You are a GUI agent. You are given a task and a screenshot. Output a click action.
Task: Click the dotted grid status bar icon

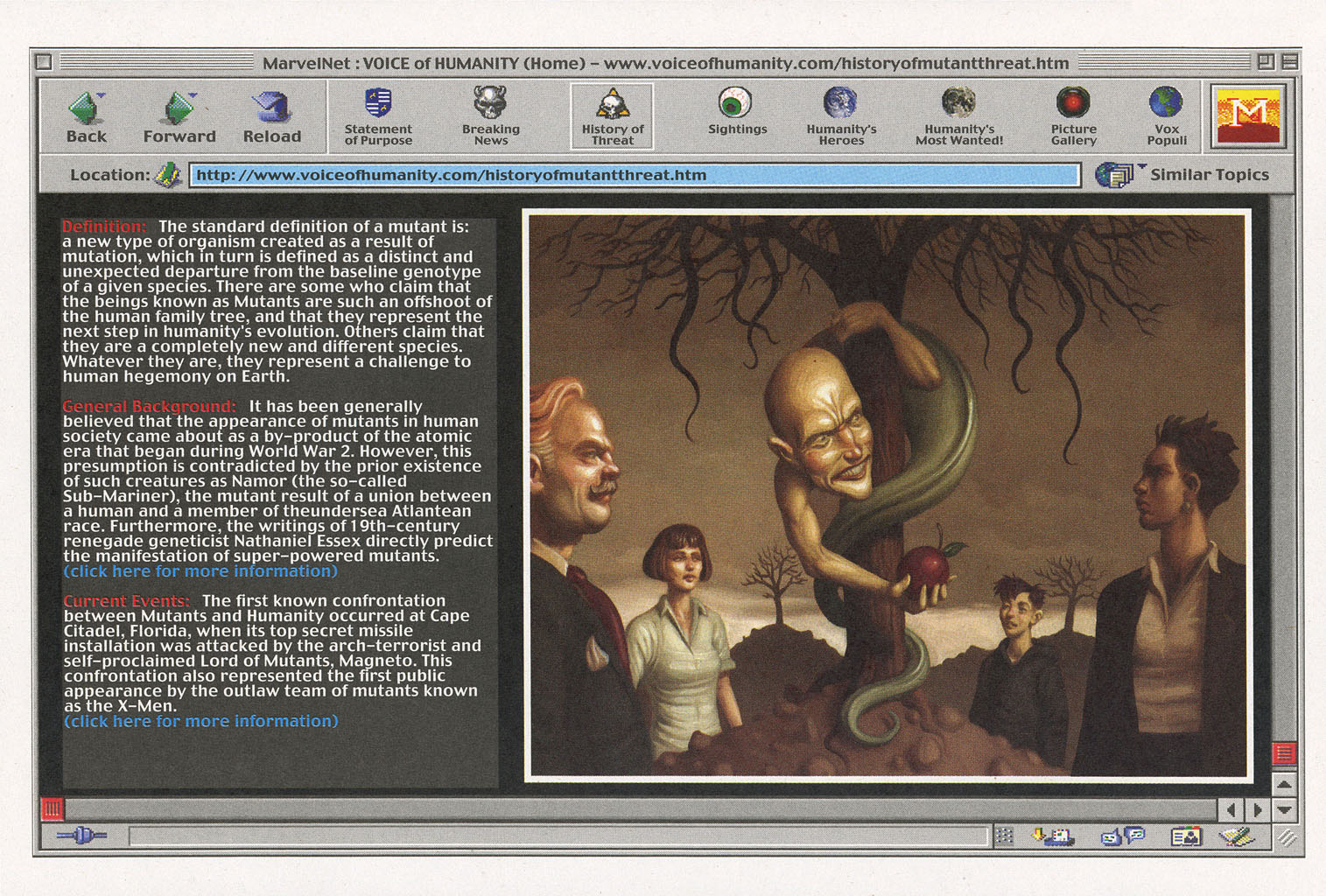pos(1005,836)
